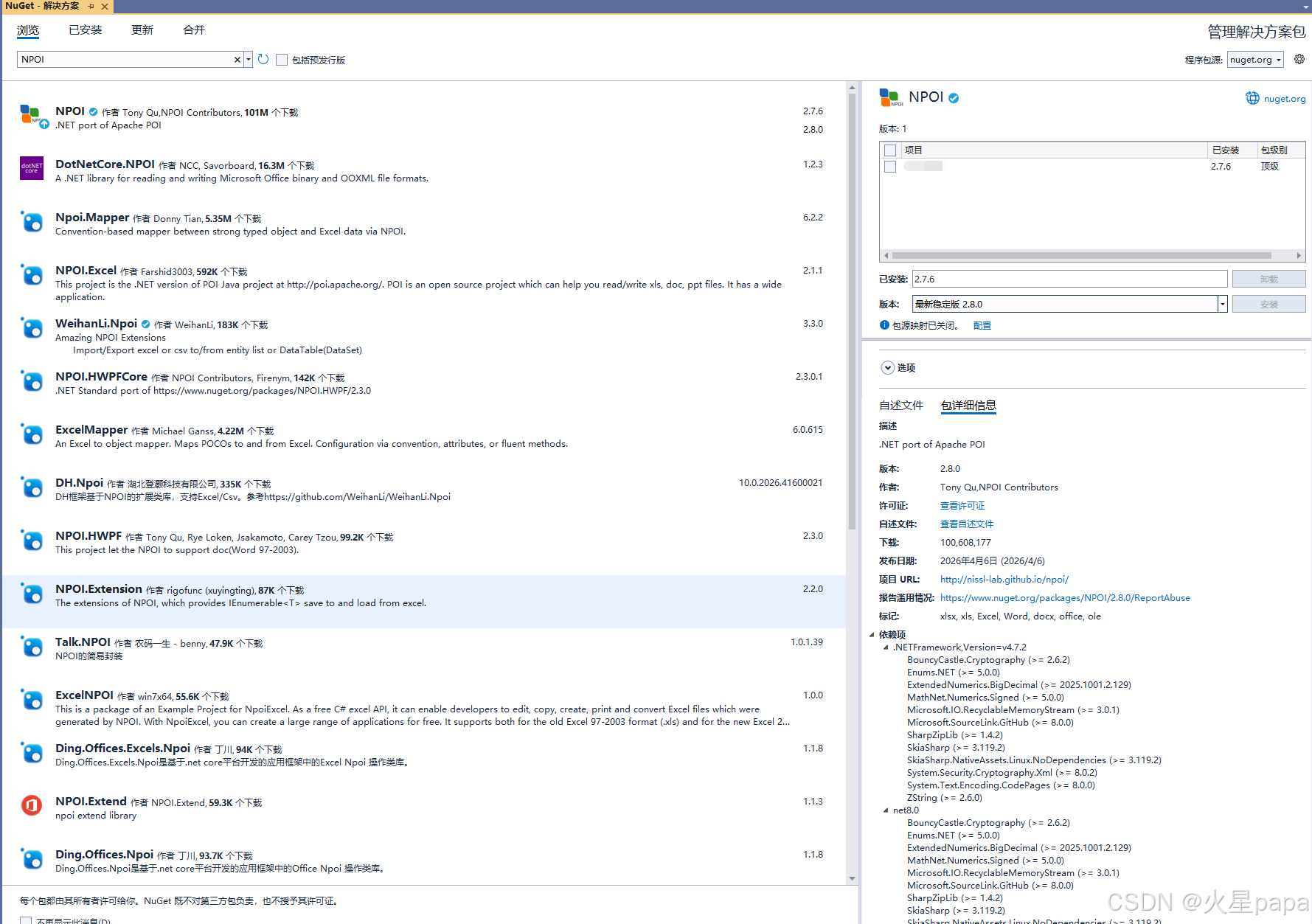Collapse the net8.0 dependency node

point(886,810)
